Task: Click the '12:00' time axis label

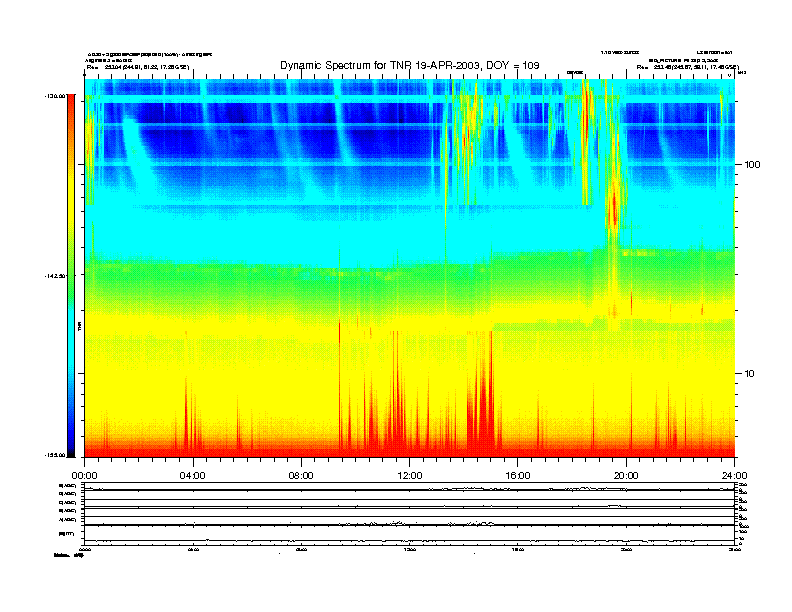Action: coord(410,476)
